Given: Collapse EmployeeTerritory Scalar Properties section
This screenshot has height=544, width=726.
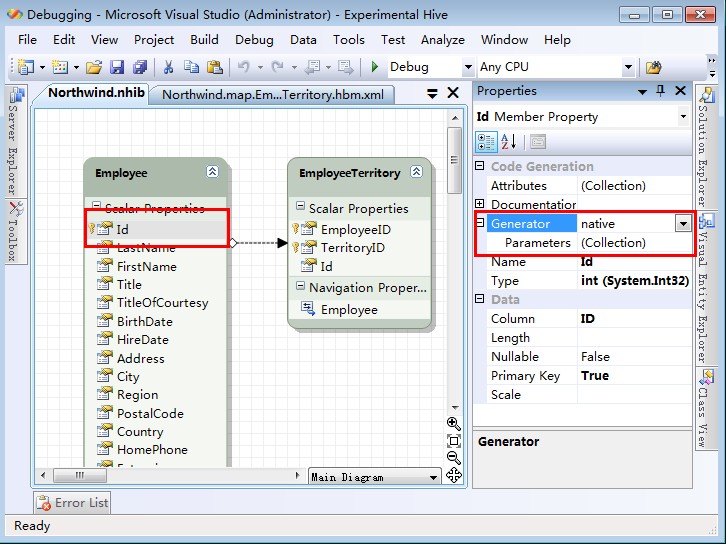Looking at the screenshot, I should (300, 206).
